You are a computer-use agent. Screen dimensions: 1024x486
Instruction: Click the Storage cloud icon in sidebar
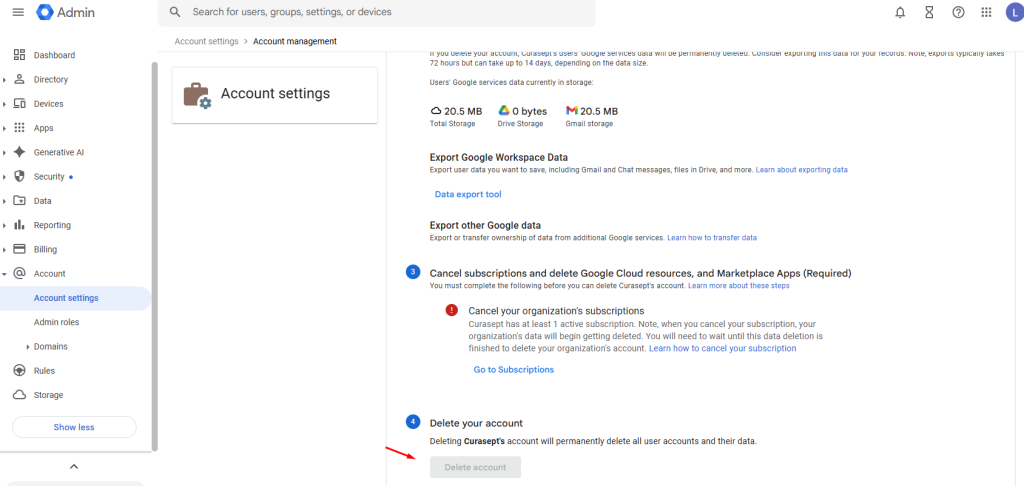tap(20, 395)
